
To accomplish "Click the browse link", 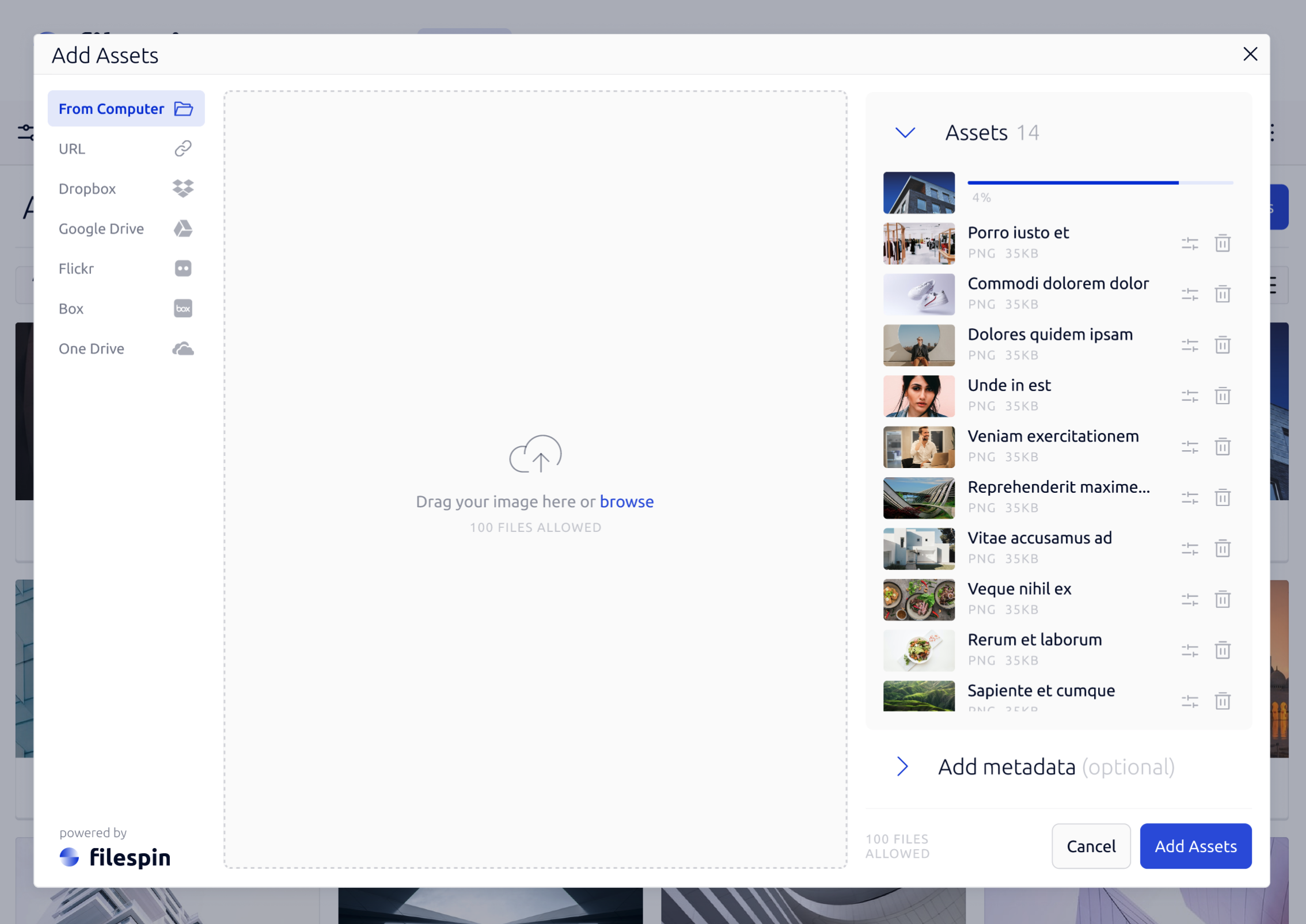I will [x=627, y=501].
